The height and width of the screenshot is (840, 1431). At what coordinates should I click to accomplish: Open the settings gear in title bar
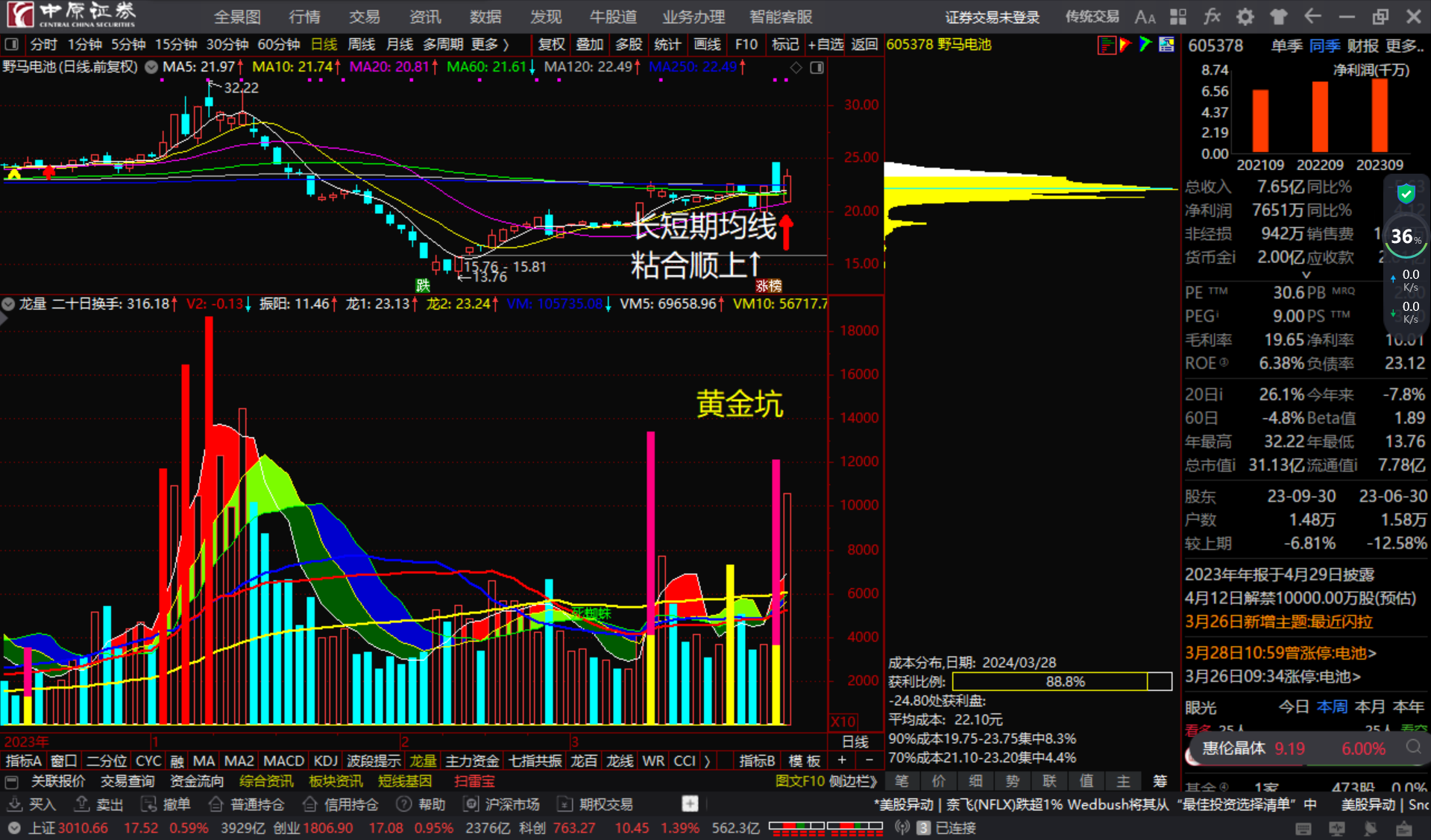[1245, 16]
